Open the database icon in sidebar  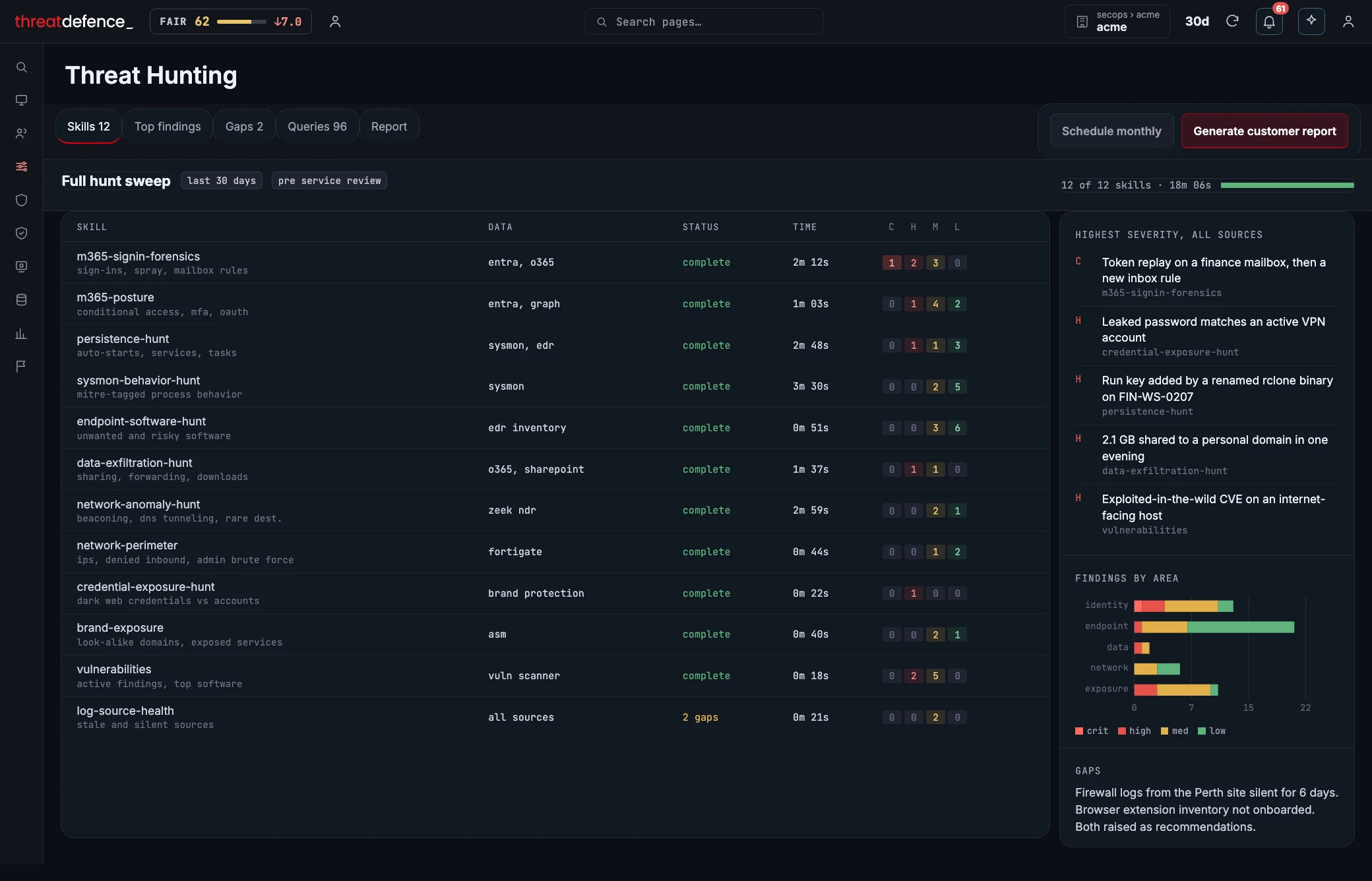coord(21,299)
